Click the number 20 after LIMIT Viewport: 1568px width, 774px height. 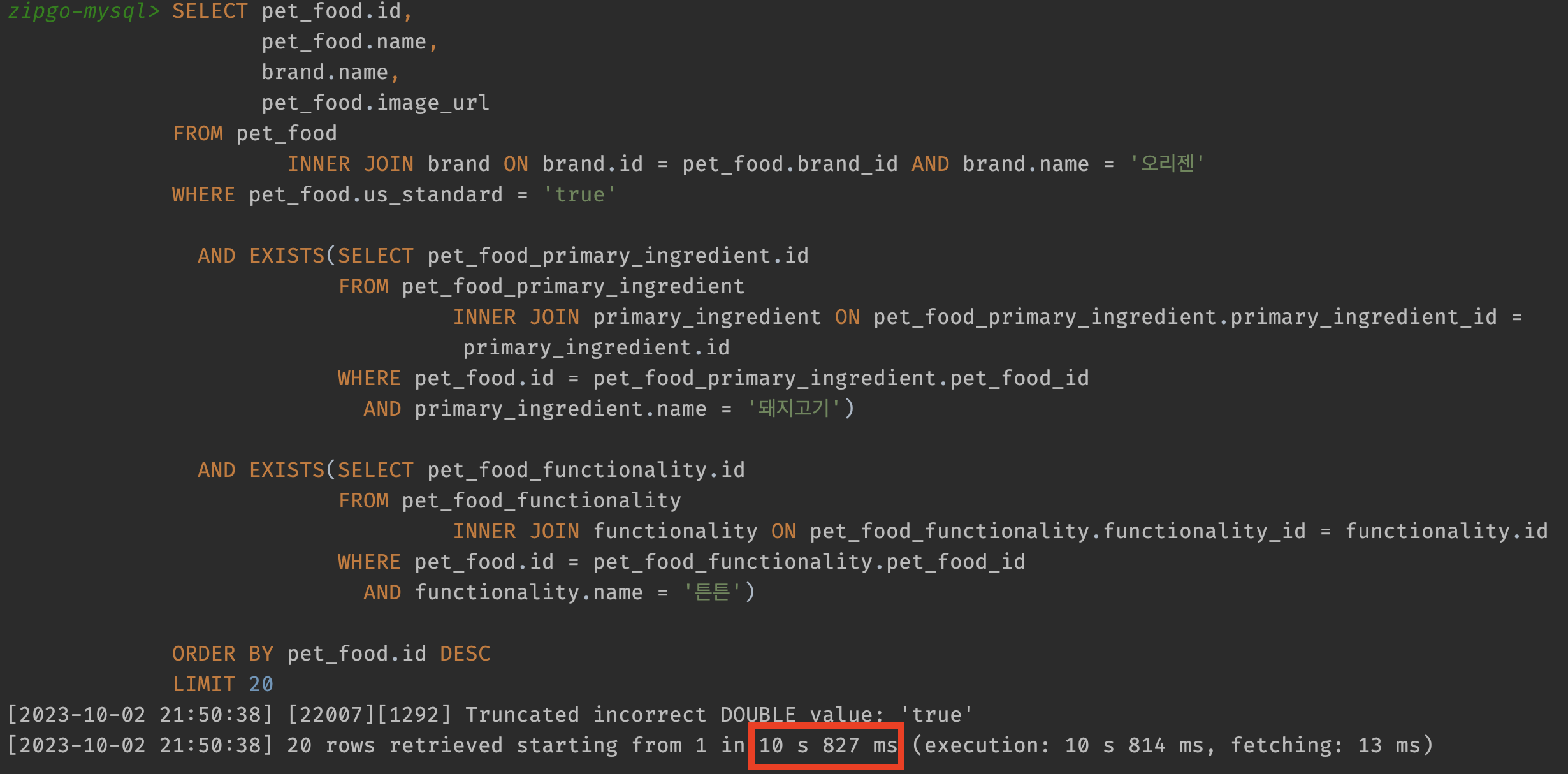coord(261,684)
